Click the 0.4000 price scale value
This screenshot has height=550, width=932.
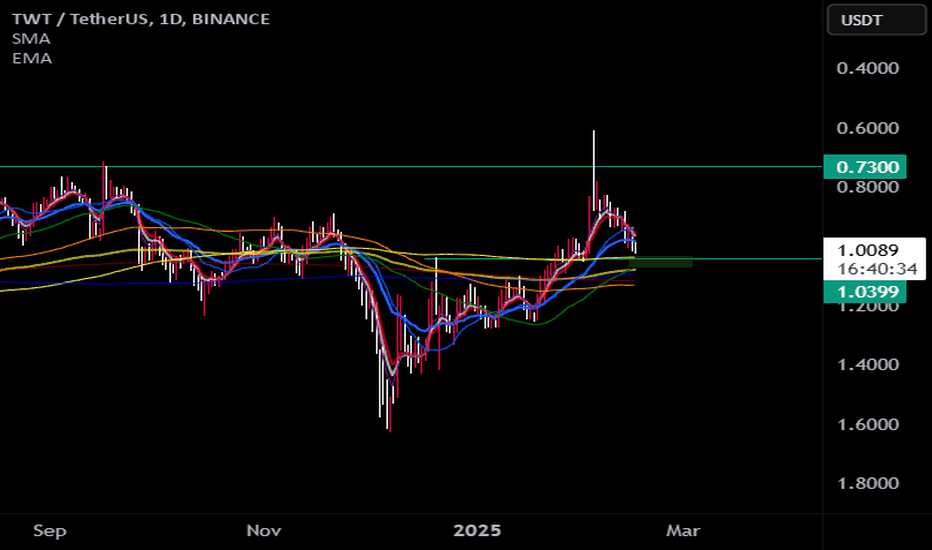click(868, 68)
